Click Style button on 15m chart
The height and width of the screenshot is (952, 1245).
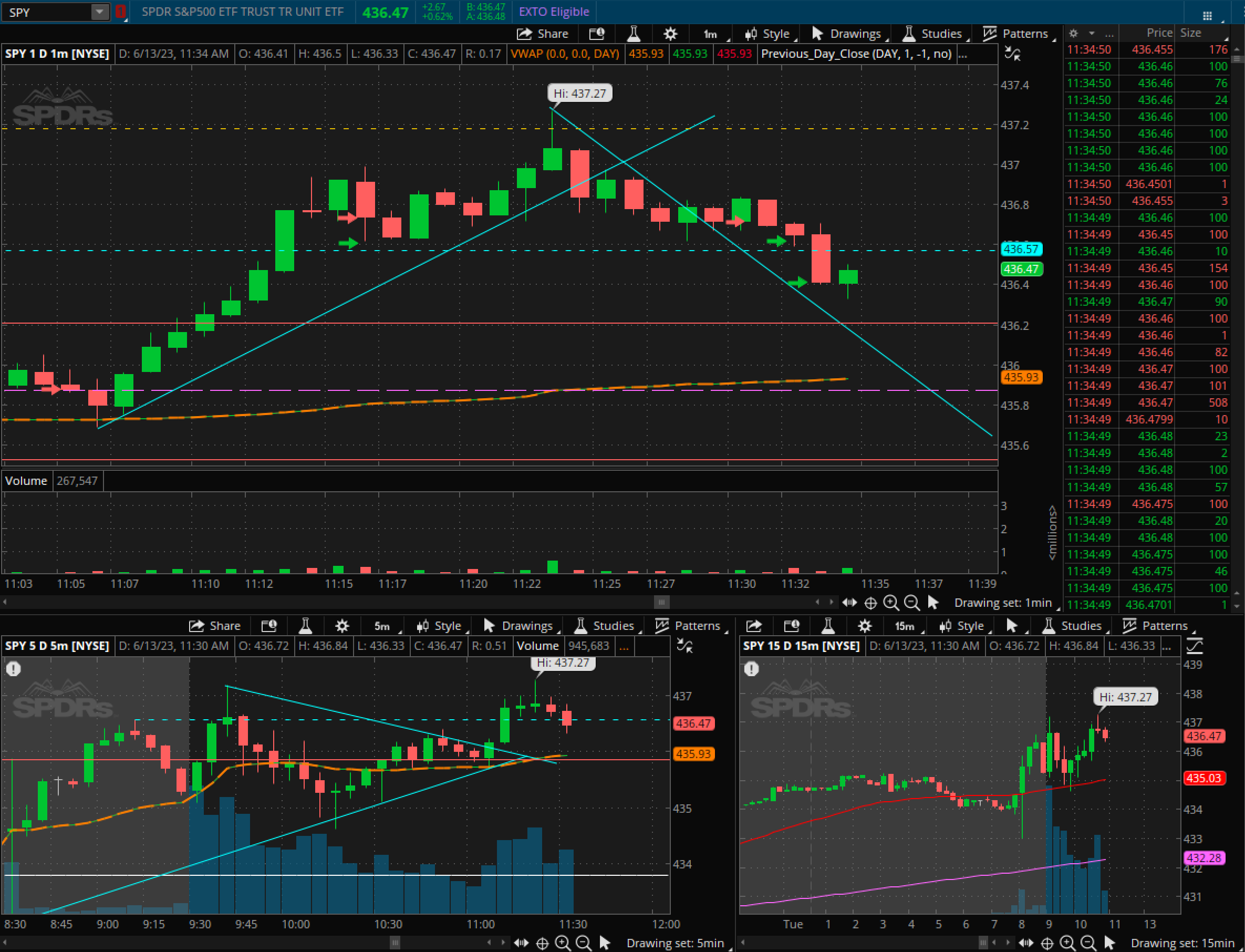coord(962,626)
